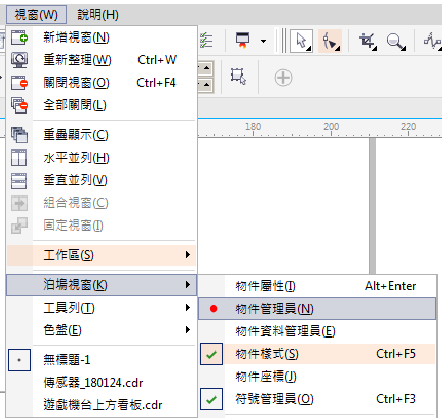Click the 水平並列 tile icon
Image resolution: width=442 pixels, height=418 pixels.
pos(19,158)
